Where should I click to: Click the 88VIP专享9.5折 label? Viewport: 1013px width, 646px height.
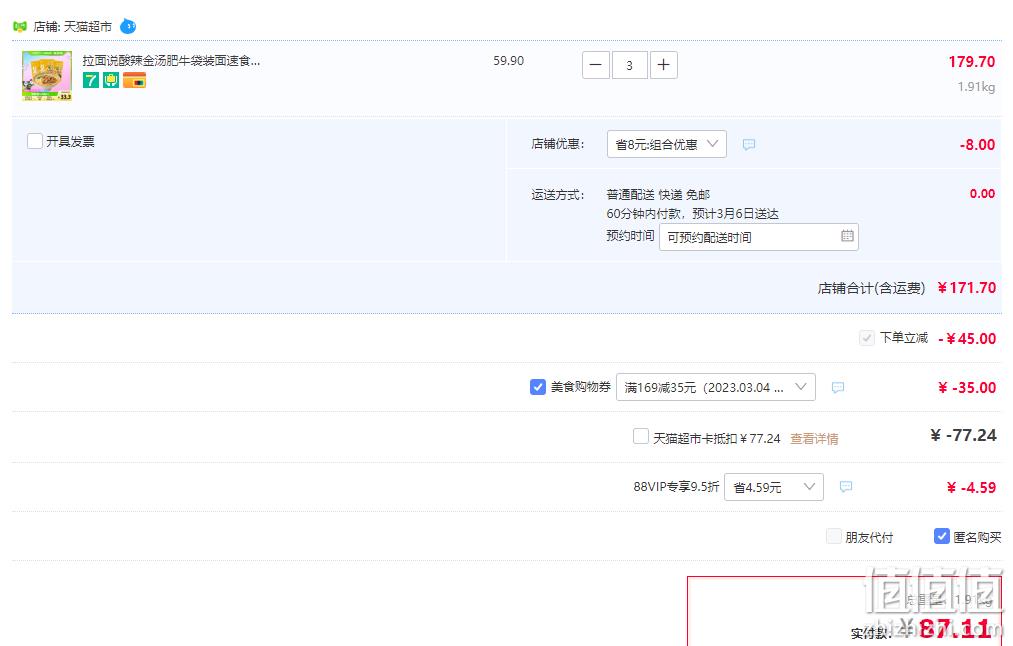676,486
